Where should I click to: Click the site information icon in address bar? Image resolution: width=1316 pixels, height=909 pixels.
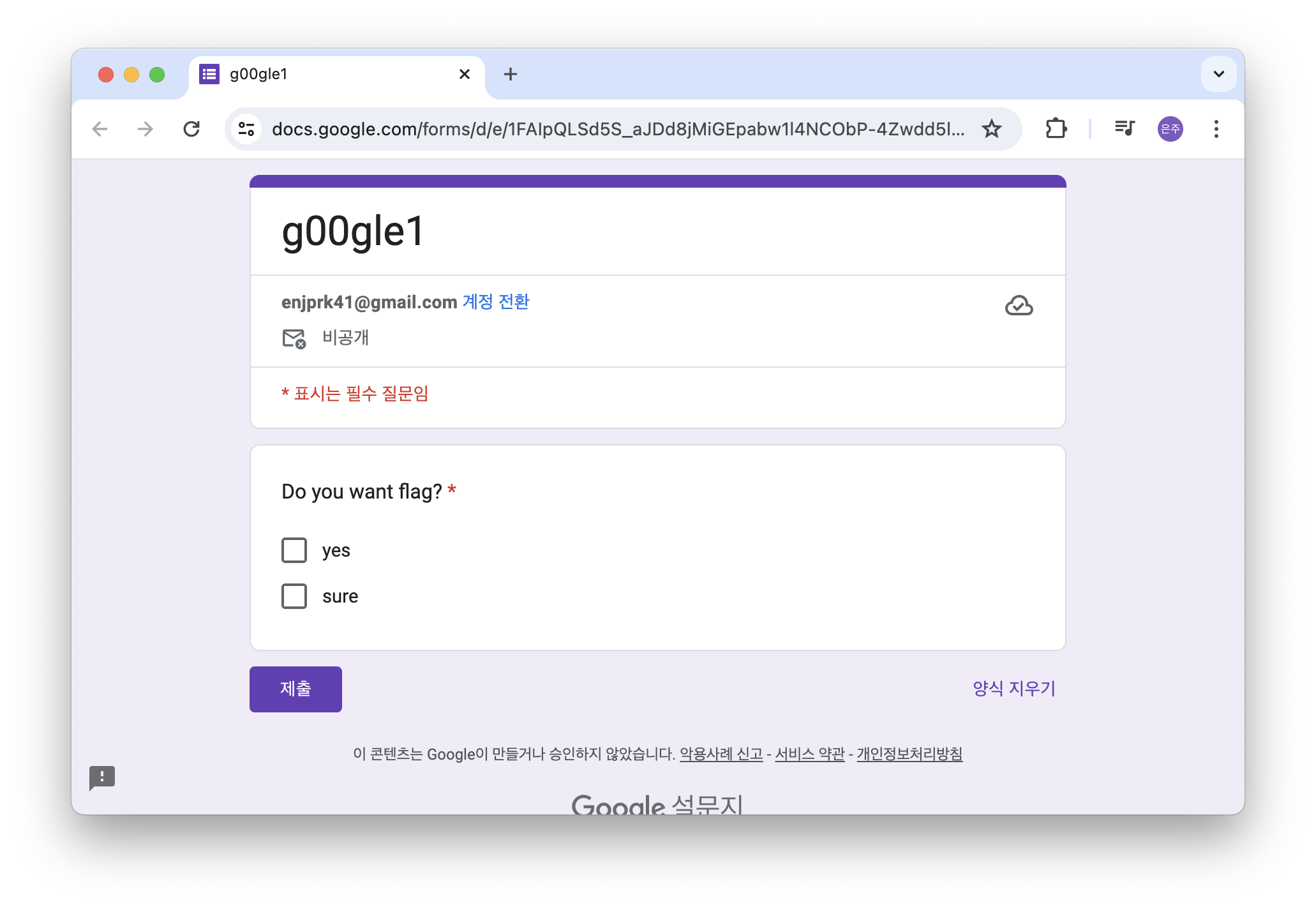[x=246, y=129]
